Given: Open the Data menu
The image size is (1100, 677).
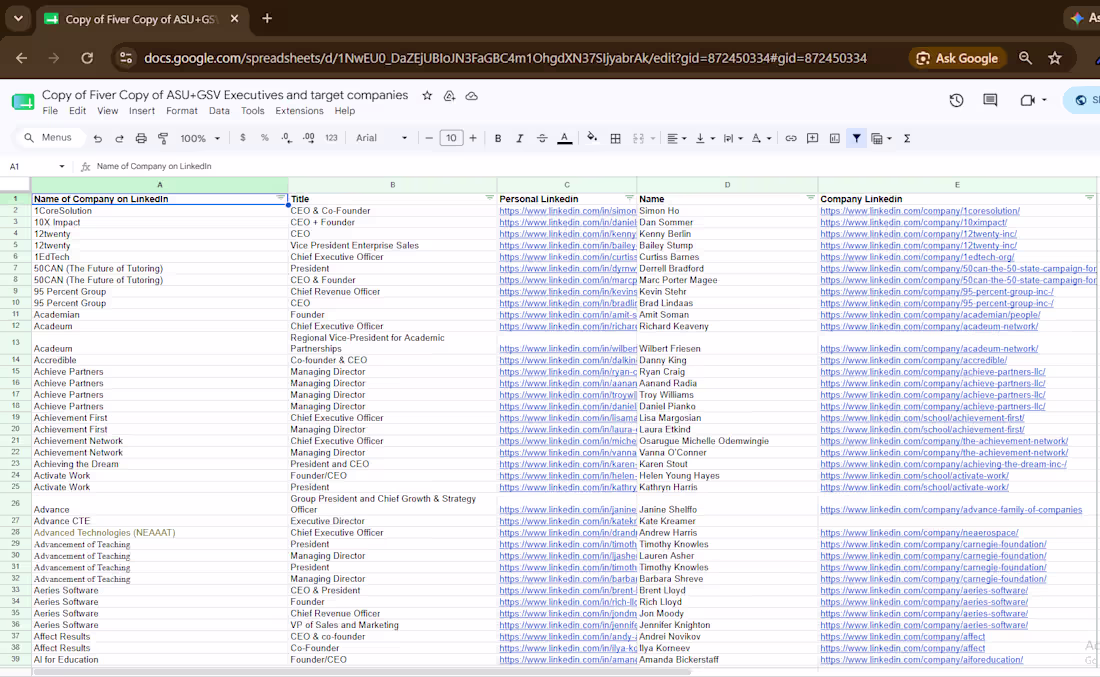Looking at the screenshot, I should (219, 111).
